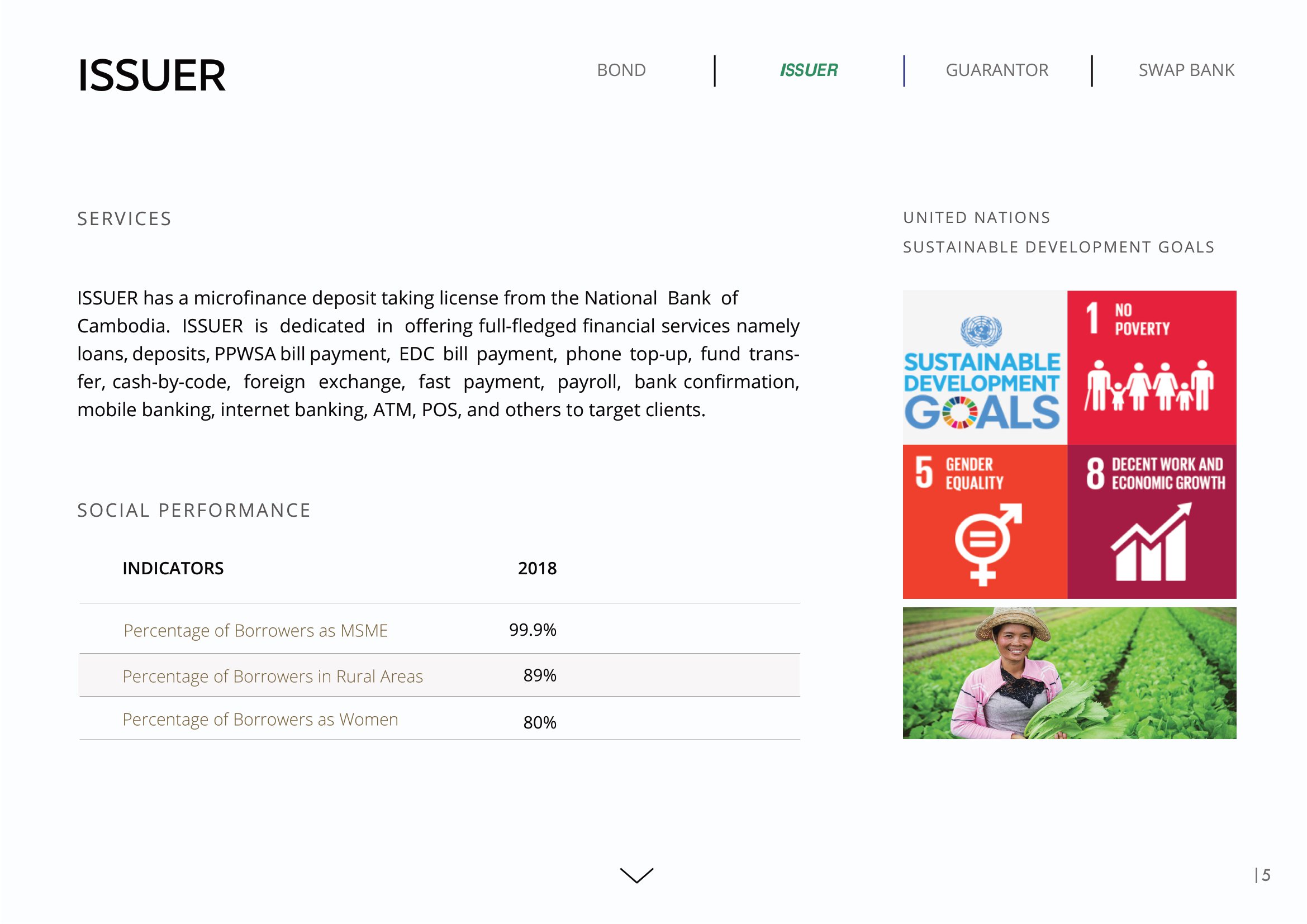Open the BOND tab
This screenshot has height=924, width=1307.
tap(621, 70)
